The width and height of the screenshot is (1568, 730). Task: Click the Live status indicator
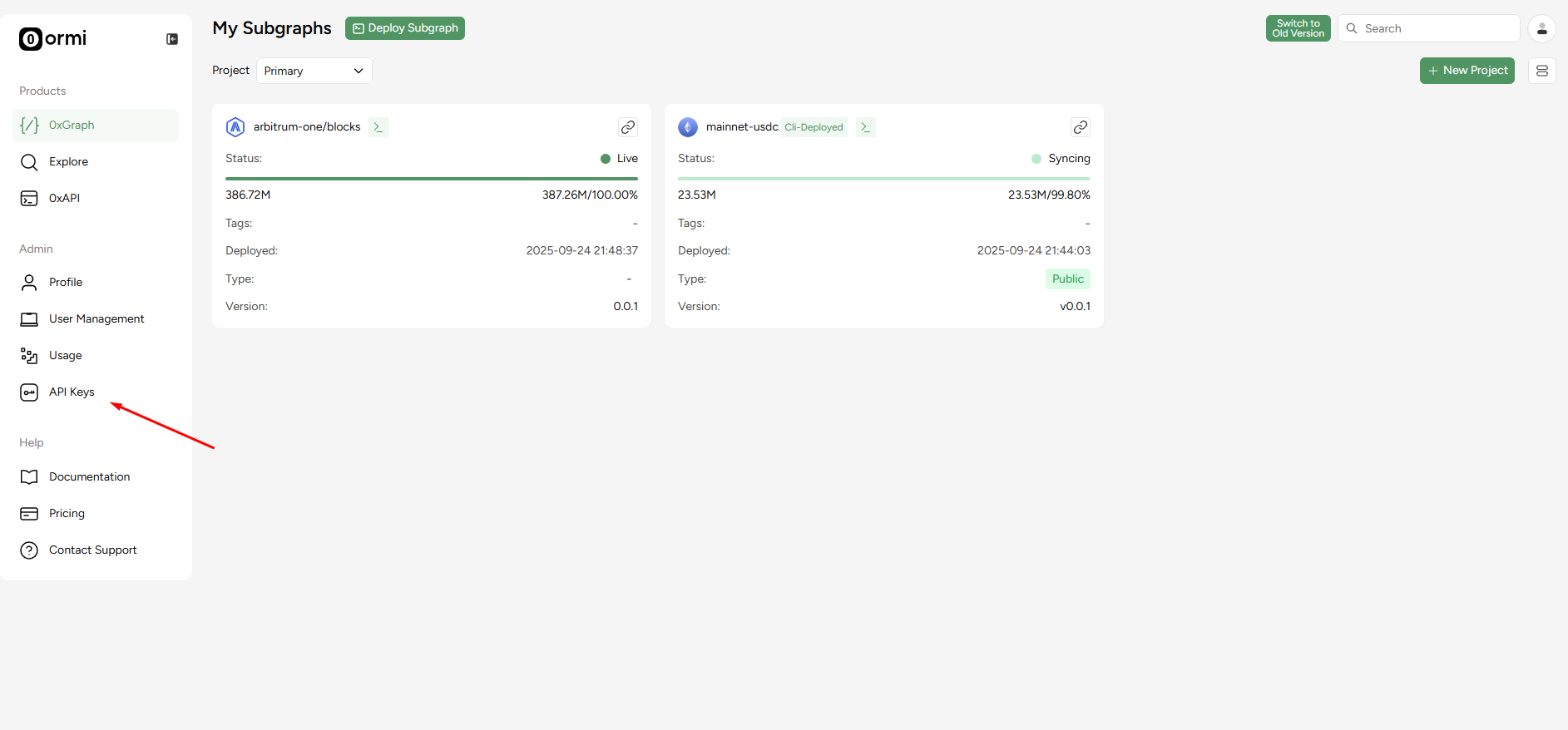[619, 159]
